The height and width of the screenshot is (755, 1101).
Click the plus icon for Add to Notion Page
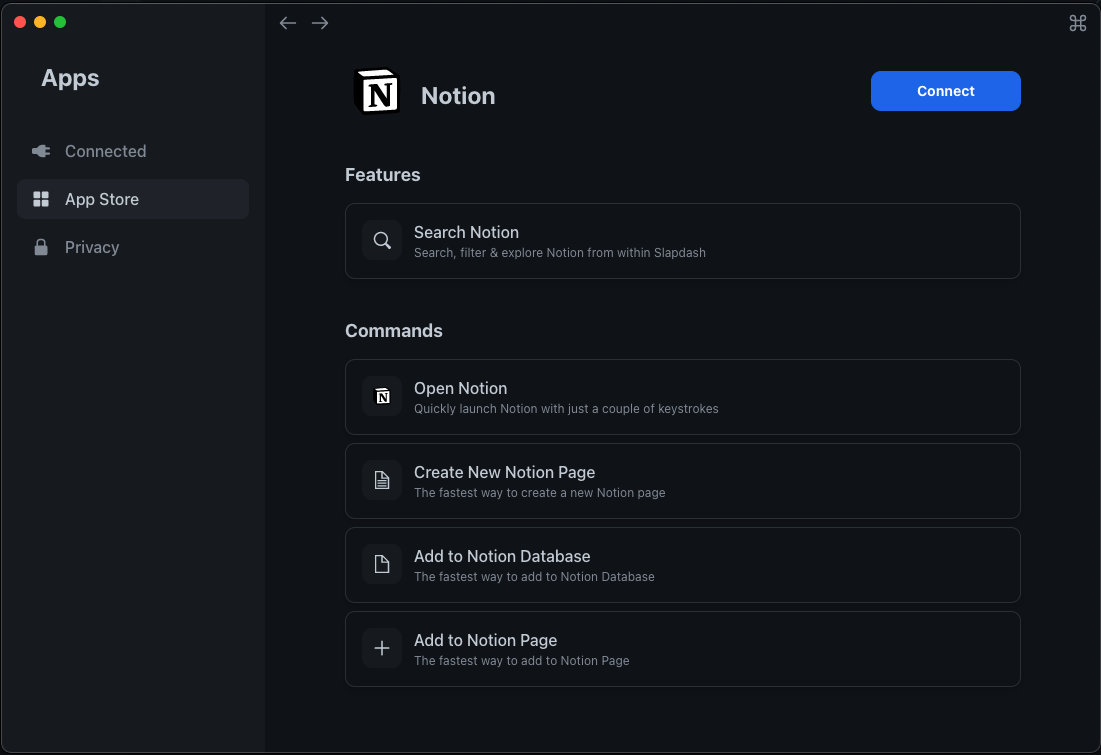[382, 648]
